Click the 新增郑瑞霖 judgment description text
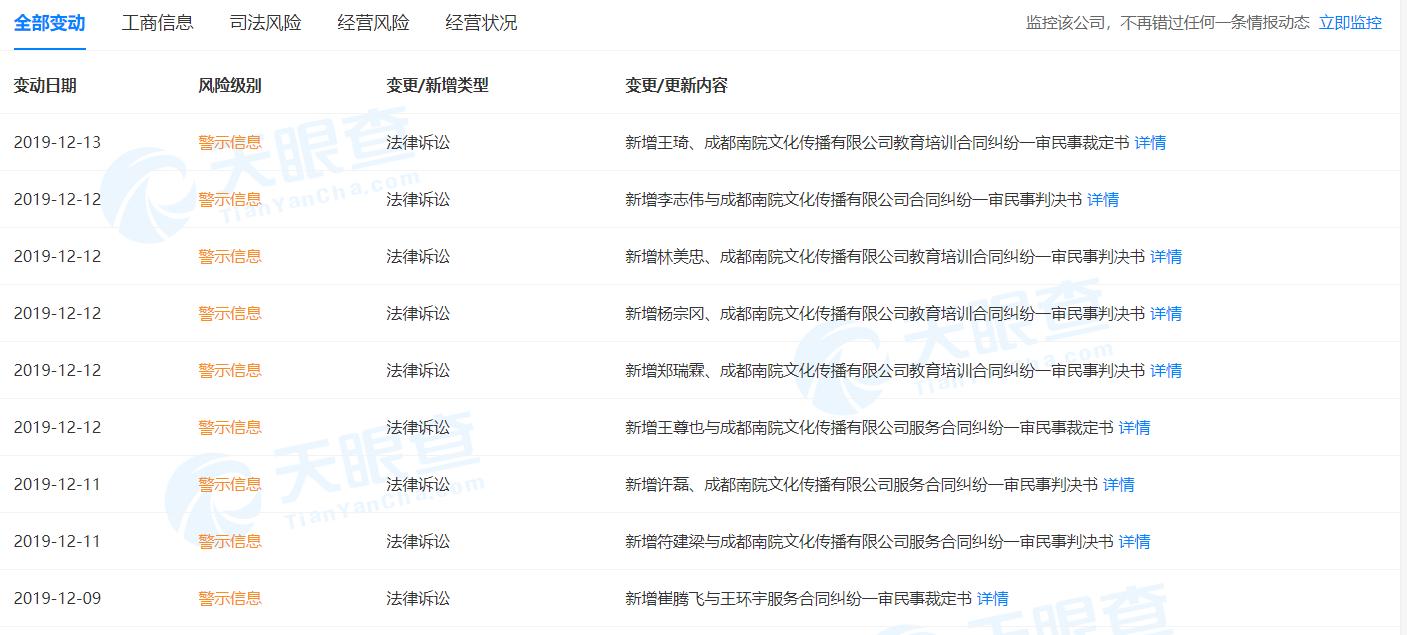Viewport: 1407px width, 635px height. click(885, 371)
